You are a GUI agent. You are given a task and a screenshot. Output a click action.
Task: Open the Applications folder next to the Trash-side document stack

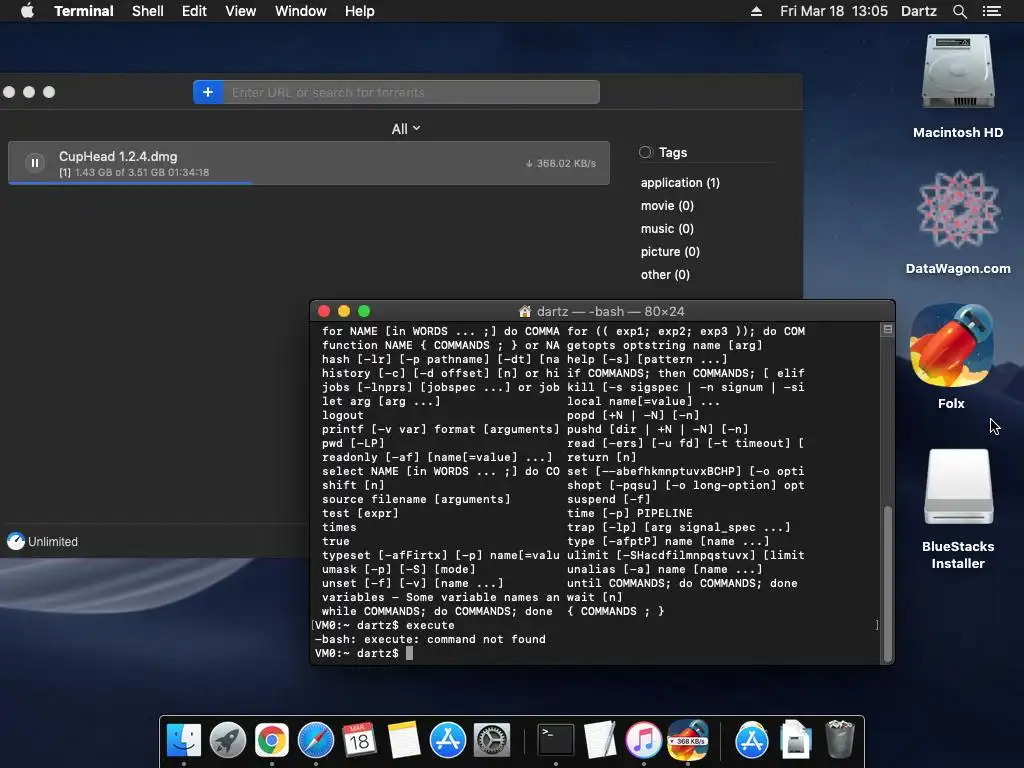[x=752, y=740]
